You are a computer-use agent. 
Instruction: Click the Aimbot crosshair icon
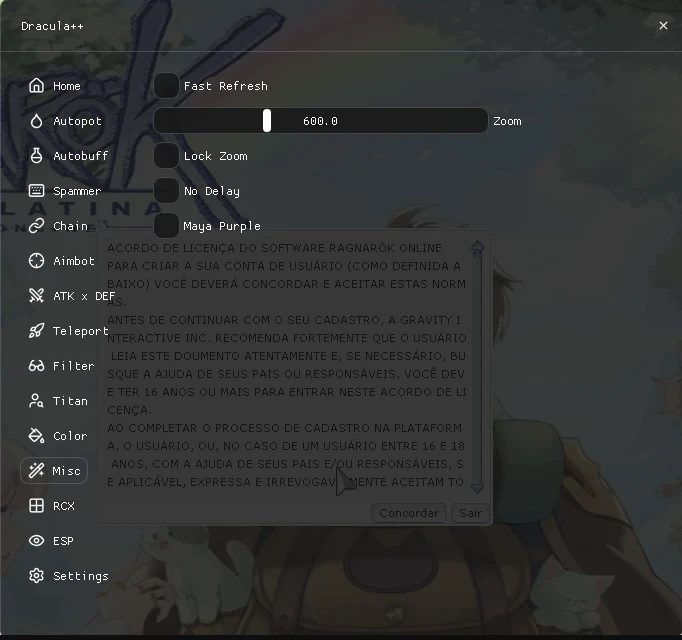pyautogui.click(x=37, y=261)
